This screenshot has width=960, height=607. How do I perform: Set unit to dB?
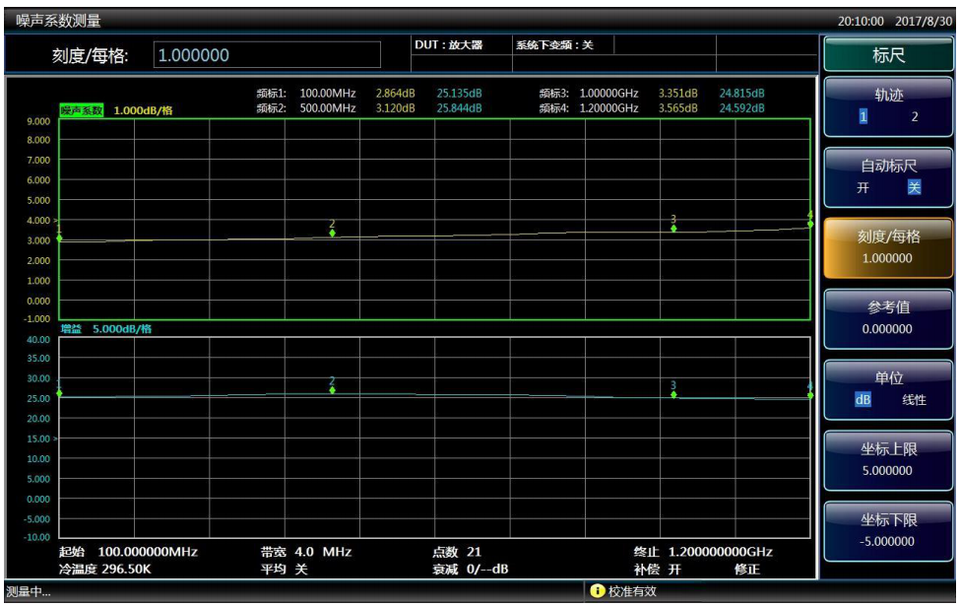click(863, 399)
